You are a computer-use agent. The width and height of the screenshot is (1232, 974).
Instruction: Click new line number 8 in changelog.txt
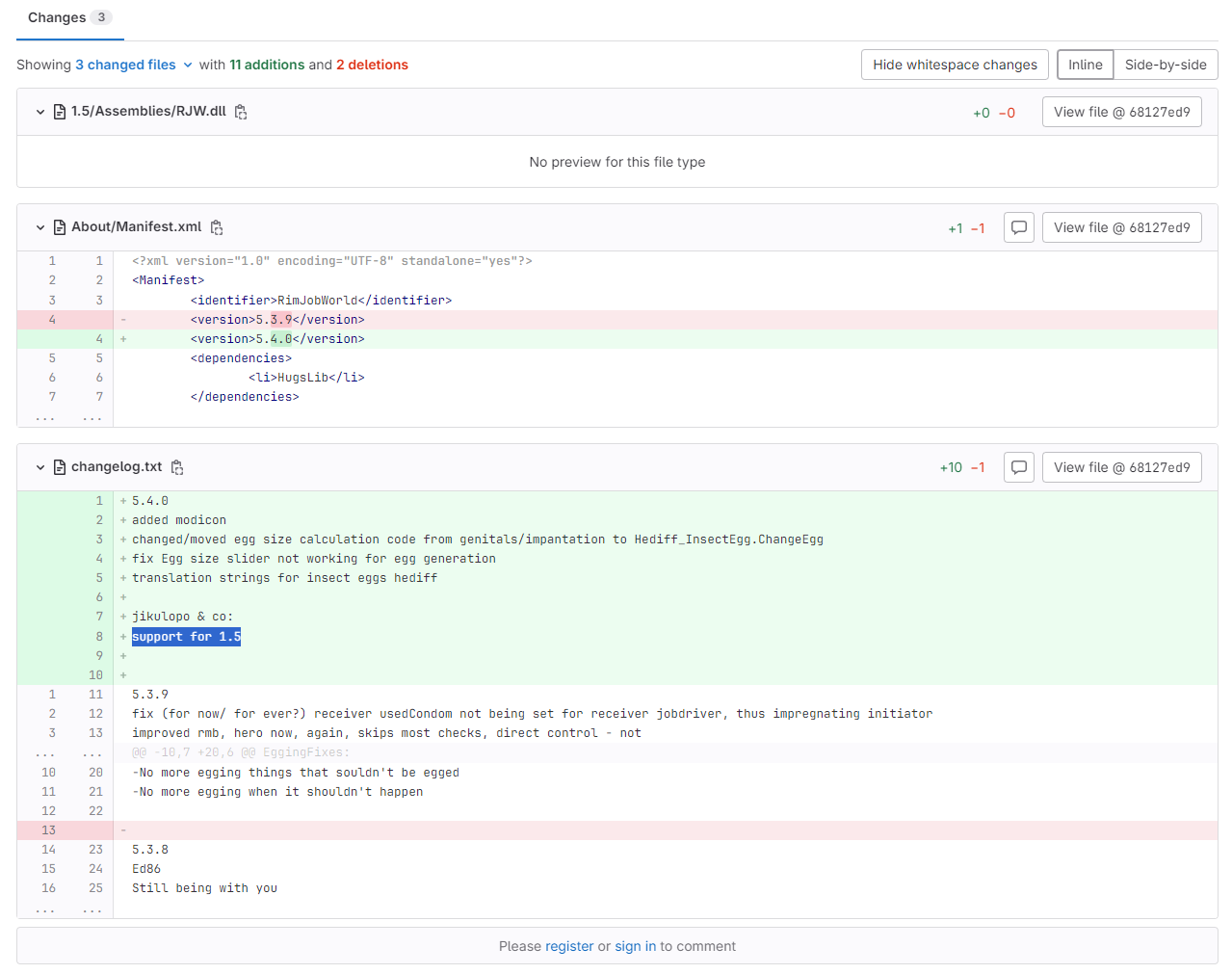pyautogui.click(x=99, y=637)
